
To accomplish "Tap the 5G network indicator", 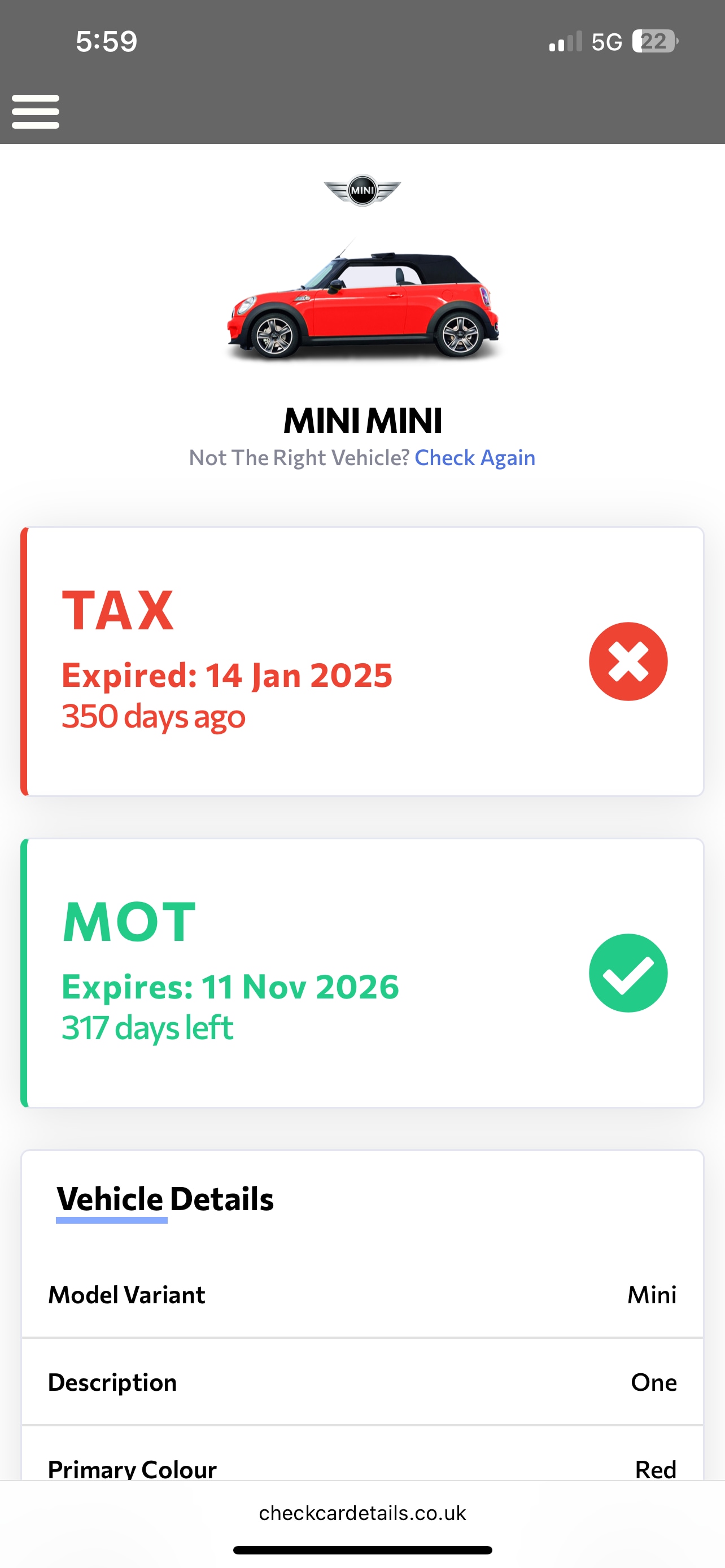I will [606, 42].
